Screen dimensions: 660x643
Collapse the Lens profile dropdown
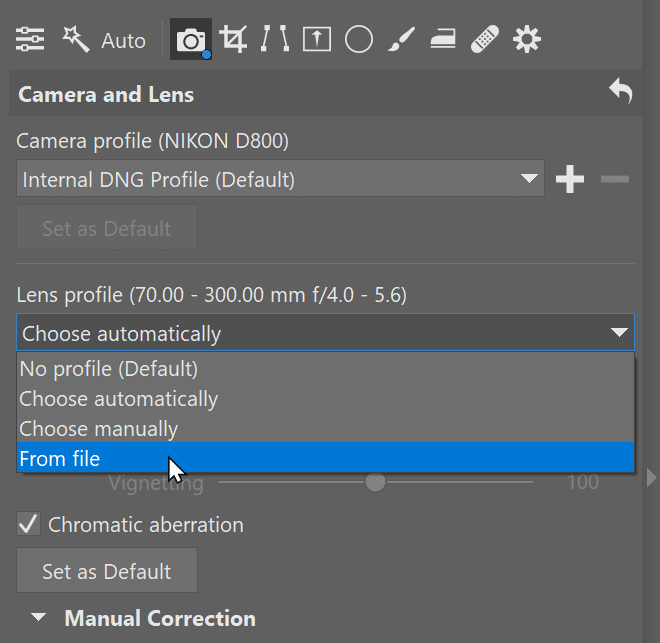[325, 332]
